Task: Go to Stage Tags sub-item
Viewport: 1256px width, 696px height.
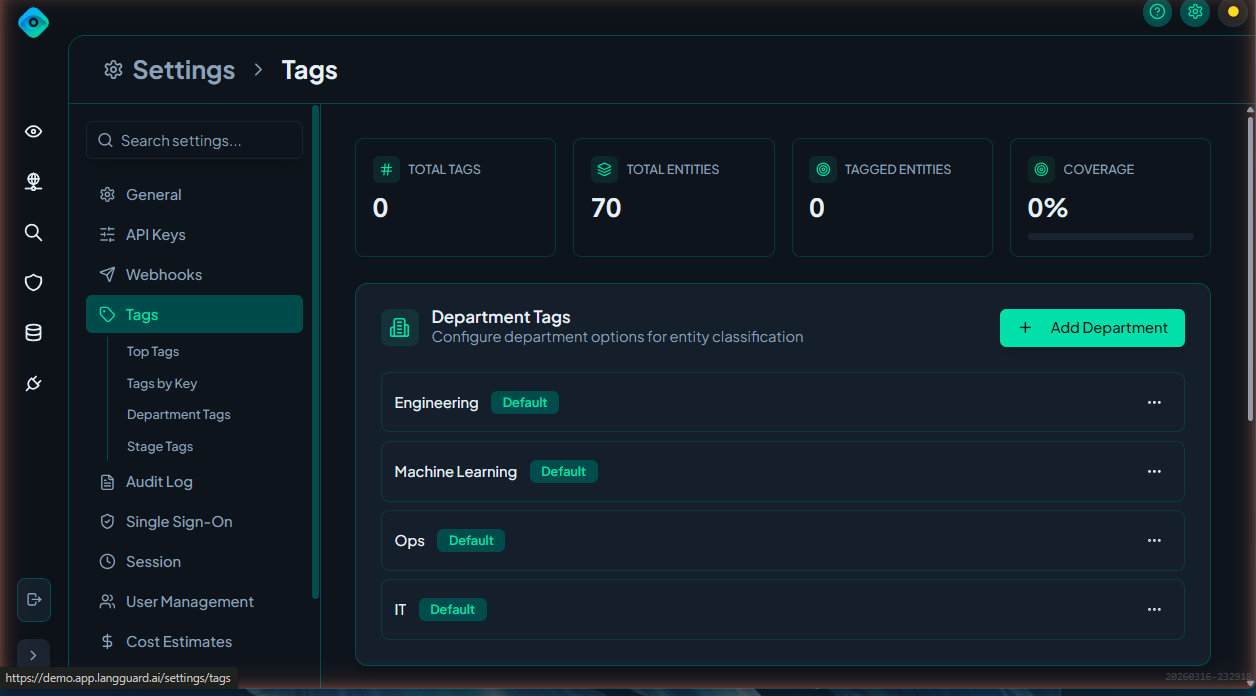Action: (x=160, y=447)
